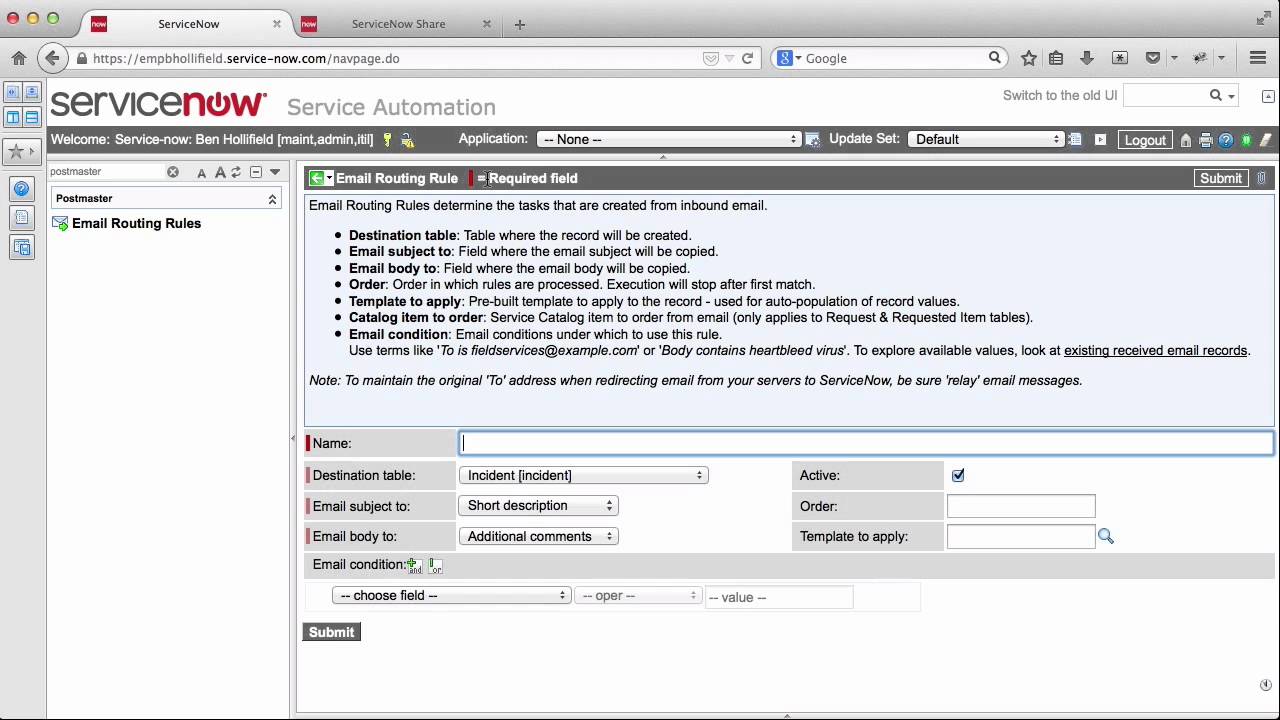Click the condition value input field
The image size is (1280, 720).
pyautogui.click(x=779, y=597)
